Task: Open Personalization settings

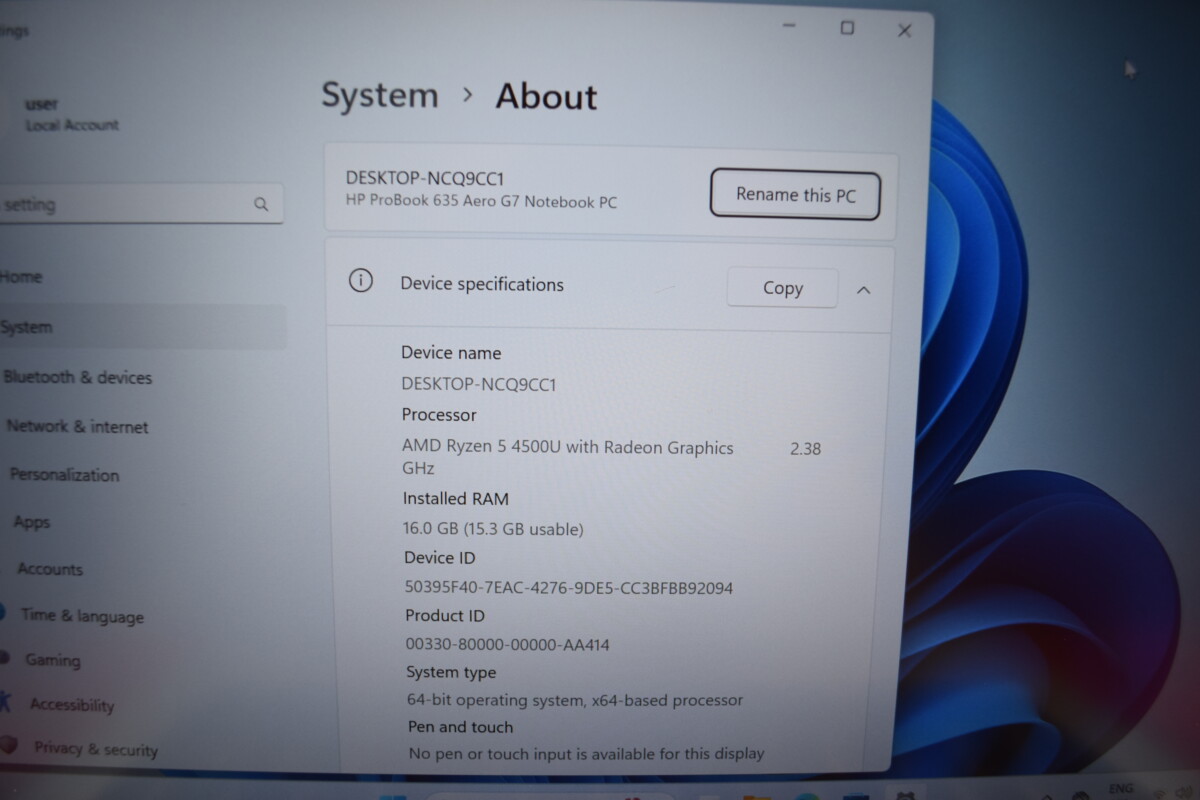Action: [x=64, y=475]
